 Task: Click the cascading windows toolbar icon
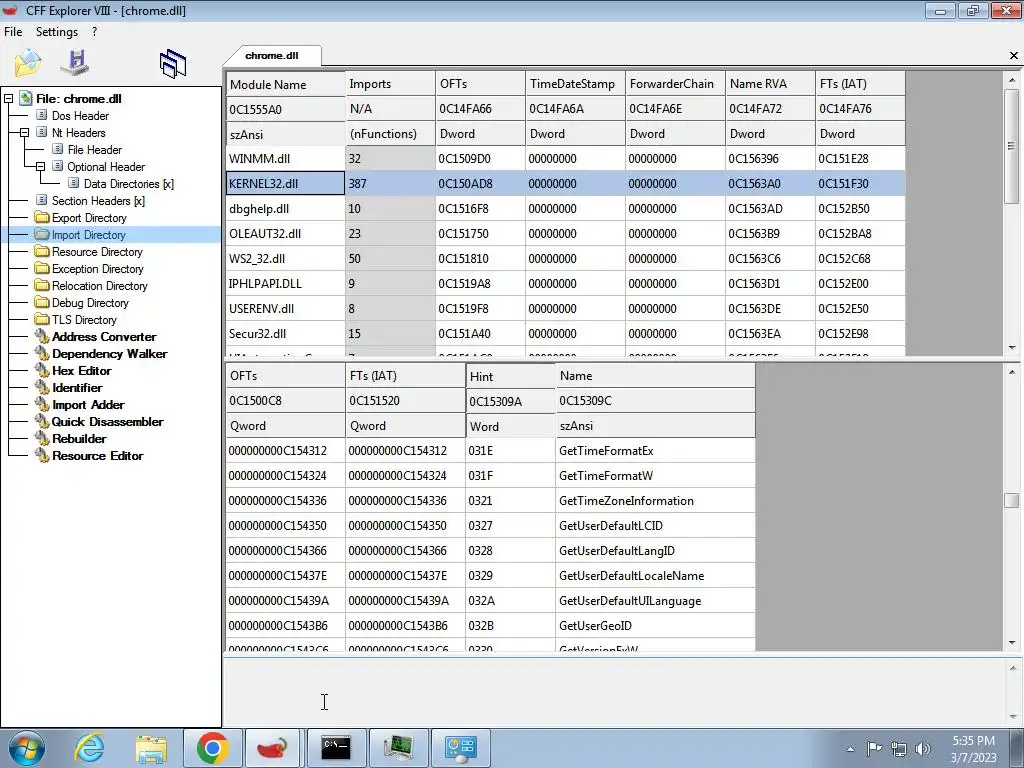(x=173, y=64)
